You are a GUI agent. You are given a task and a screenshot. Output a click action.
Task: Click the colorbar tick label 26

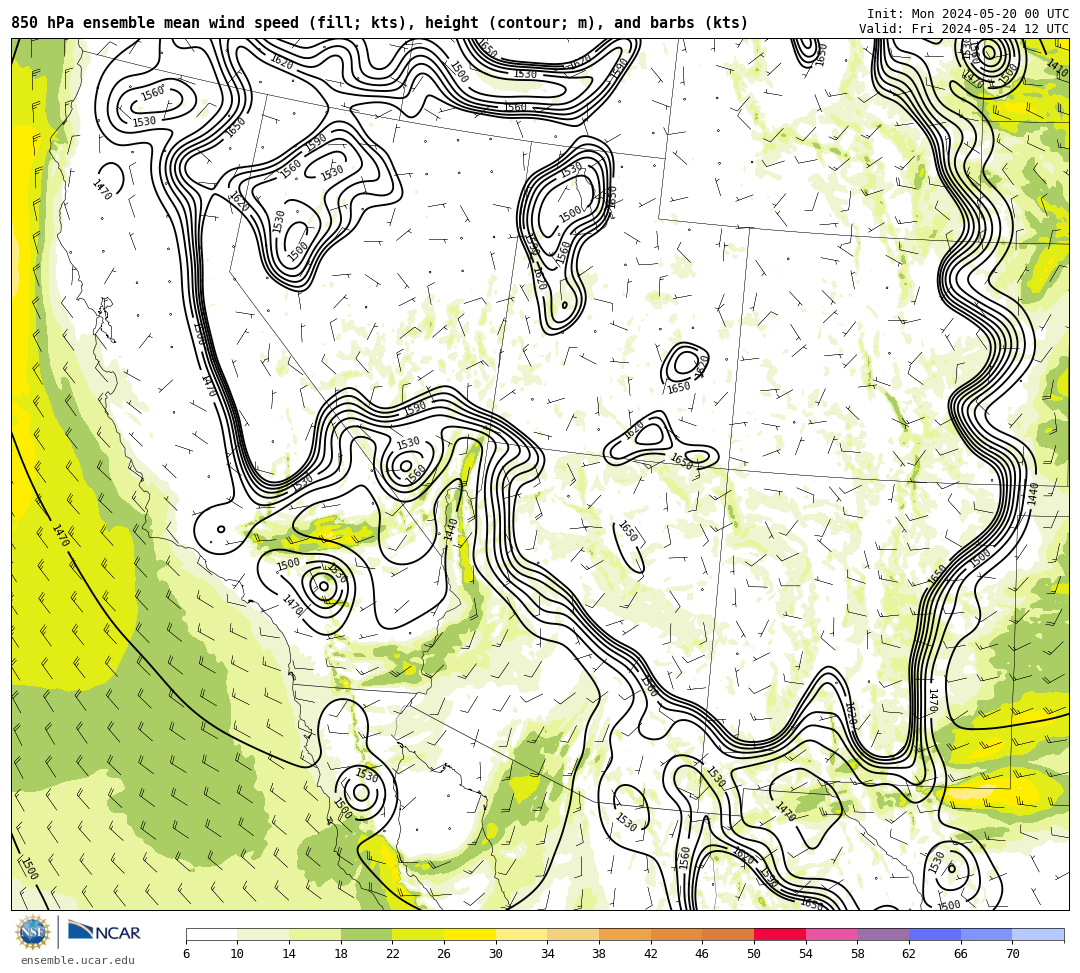[x=444, y=954]
